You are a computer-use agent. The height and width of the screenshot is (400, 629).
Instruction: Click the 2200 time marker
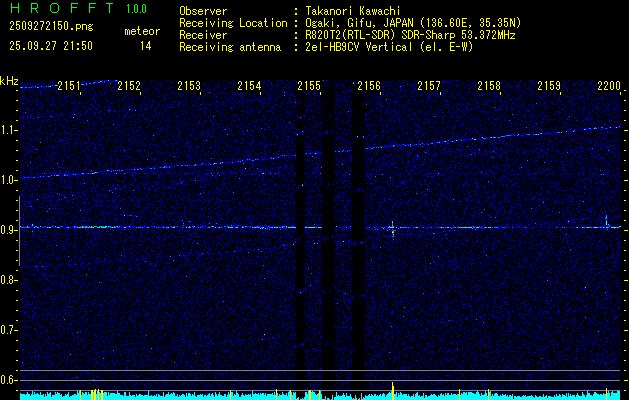point(609,86)
